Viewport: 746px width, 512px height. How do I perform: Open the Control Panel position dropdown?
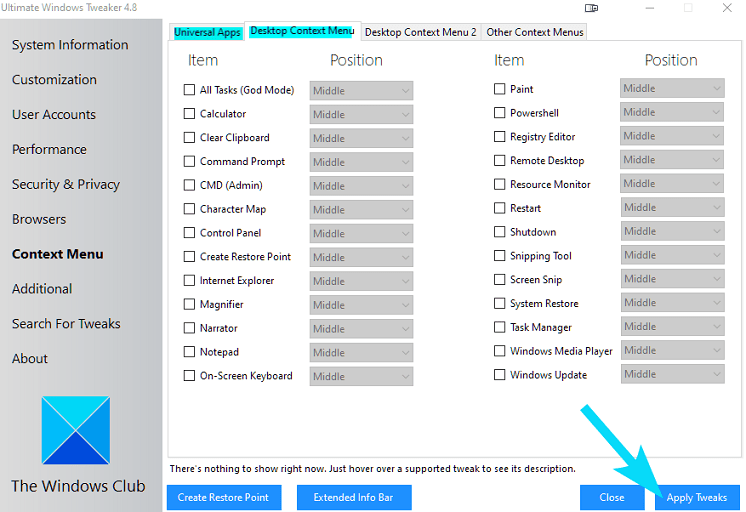[x=361, y=233]
